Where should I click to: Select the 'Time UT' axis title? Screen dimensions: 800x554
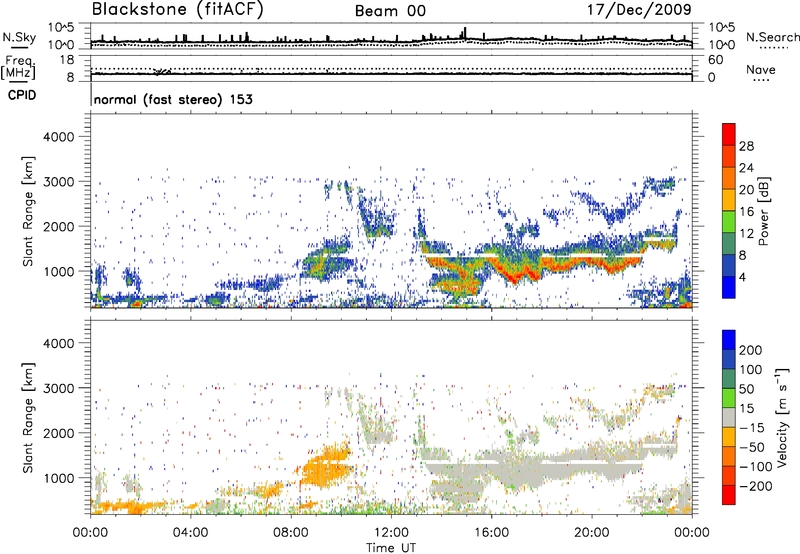click(x=391, y=547)
